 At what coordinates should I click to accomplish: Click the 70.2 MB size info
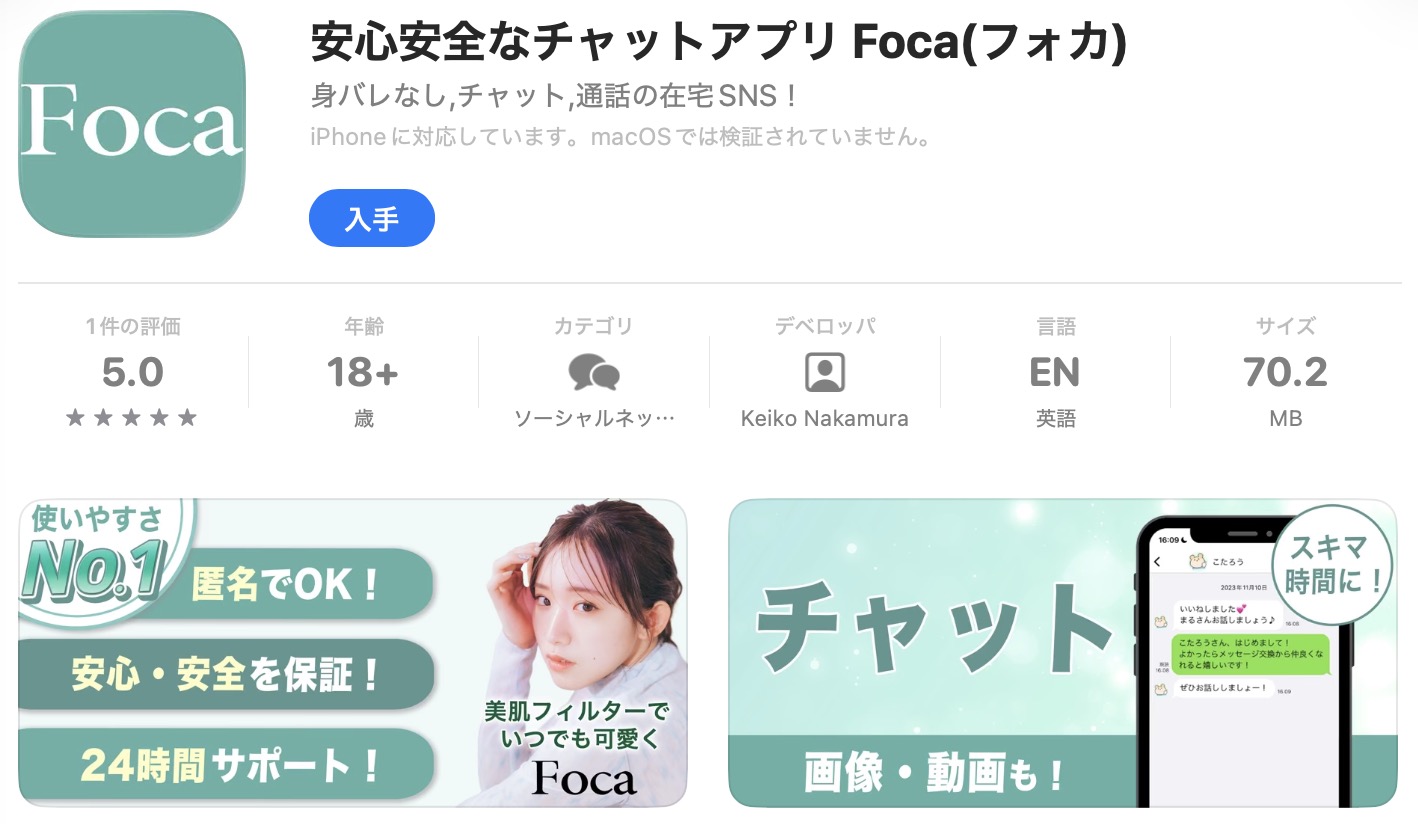[x=1285, y=373]
